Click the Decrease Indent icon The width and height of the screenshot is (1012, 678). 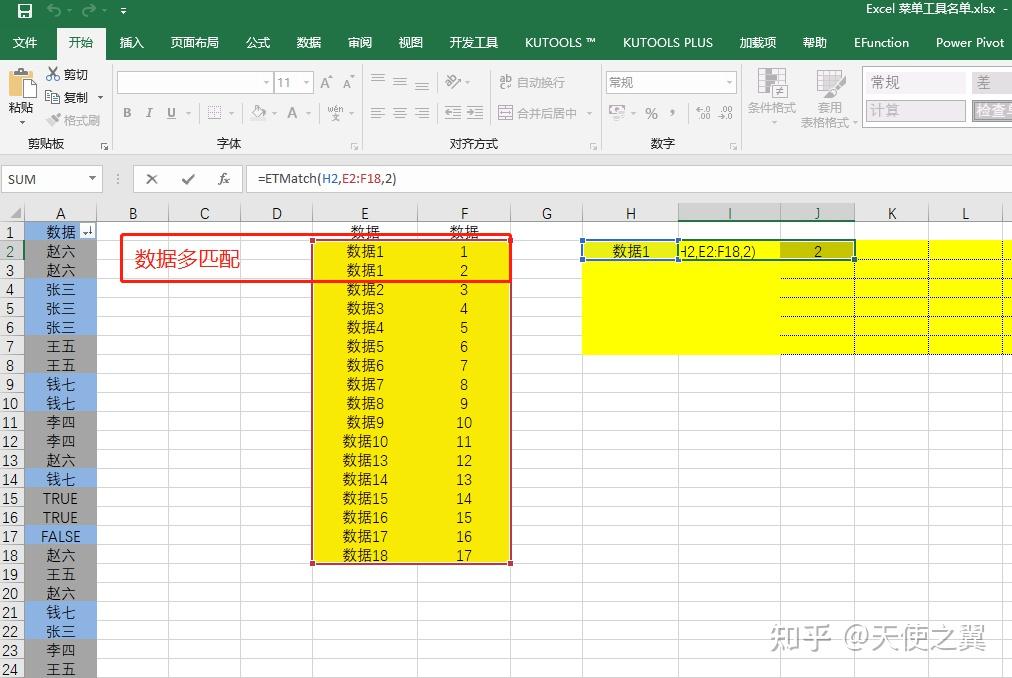[x=453, y=113]
